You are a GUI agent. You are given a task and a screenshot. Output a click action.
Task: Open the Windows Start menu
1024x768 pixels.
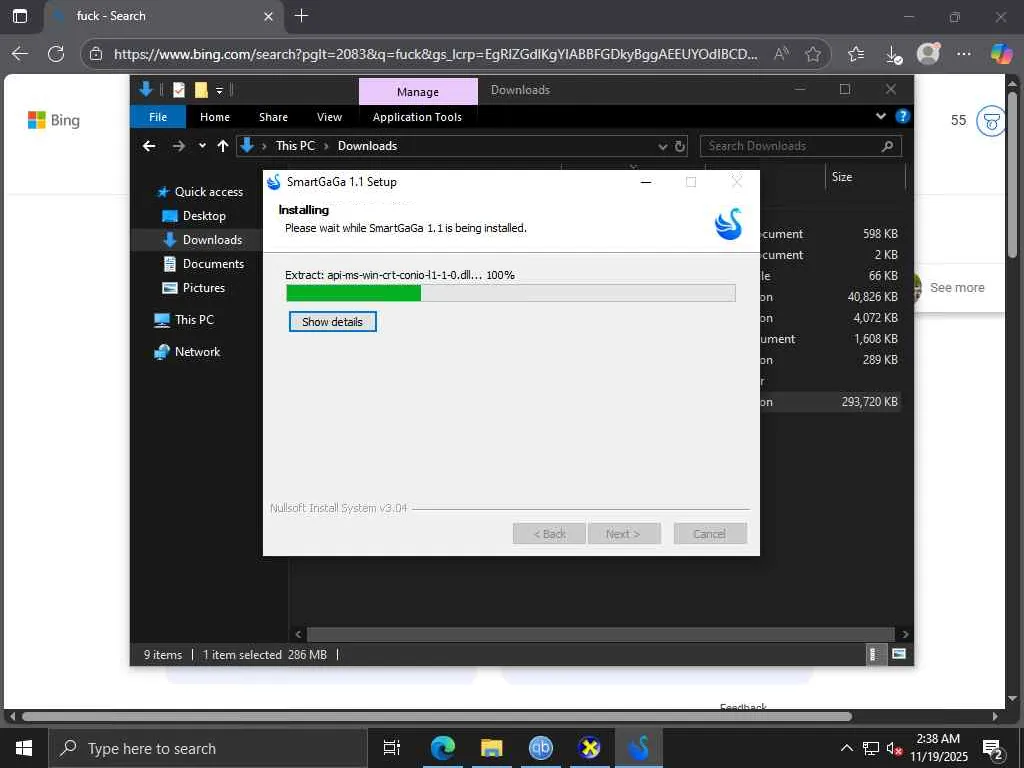point(24,748)
